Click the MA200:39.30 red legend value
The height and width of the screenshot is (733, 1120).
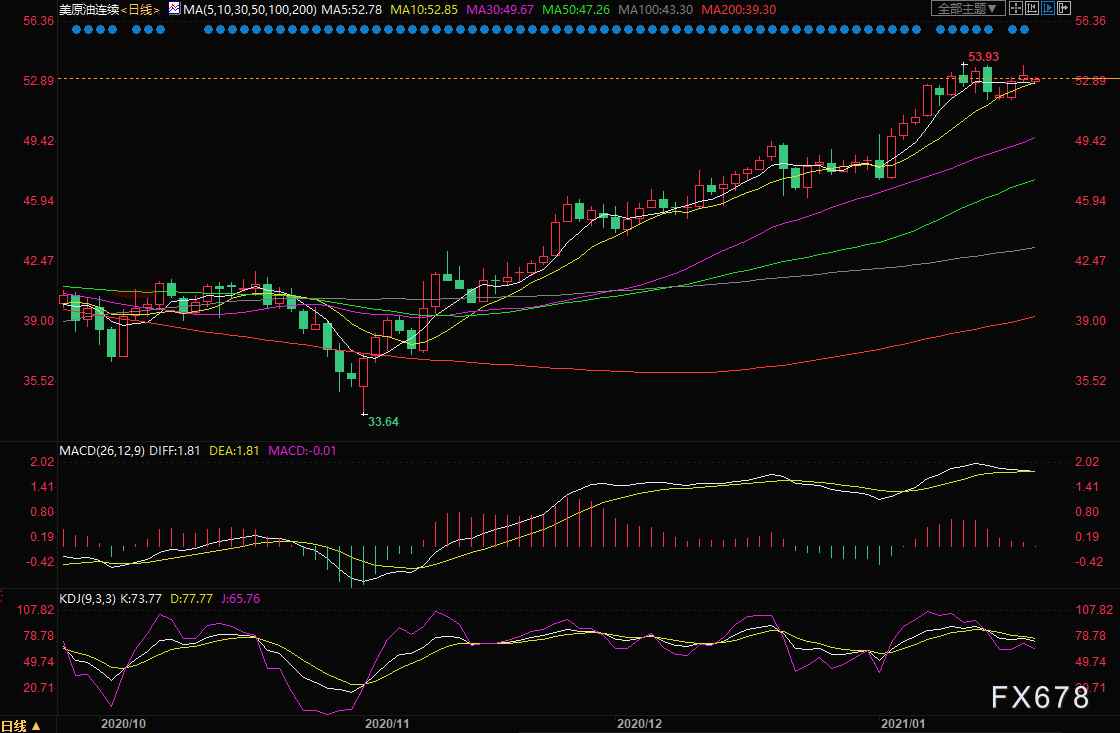pos(738,9)
